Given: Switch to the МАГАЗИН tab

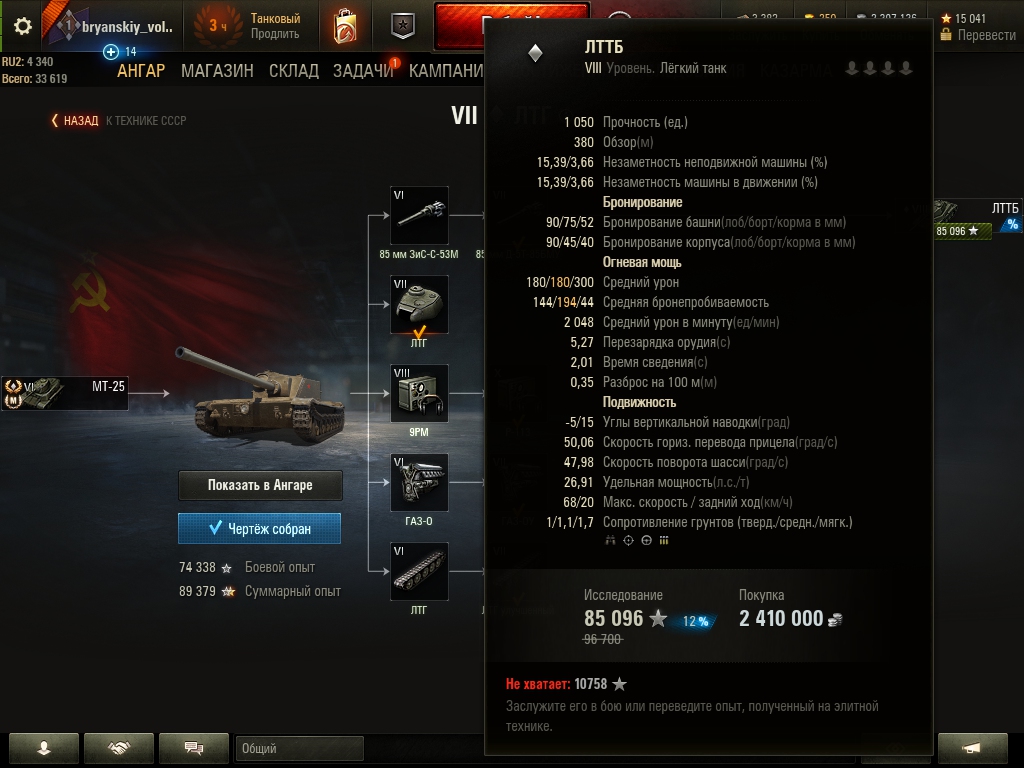Looking at the screenshot, I should pyautogui.click(x=217, y=71).
